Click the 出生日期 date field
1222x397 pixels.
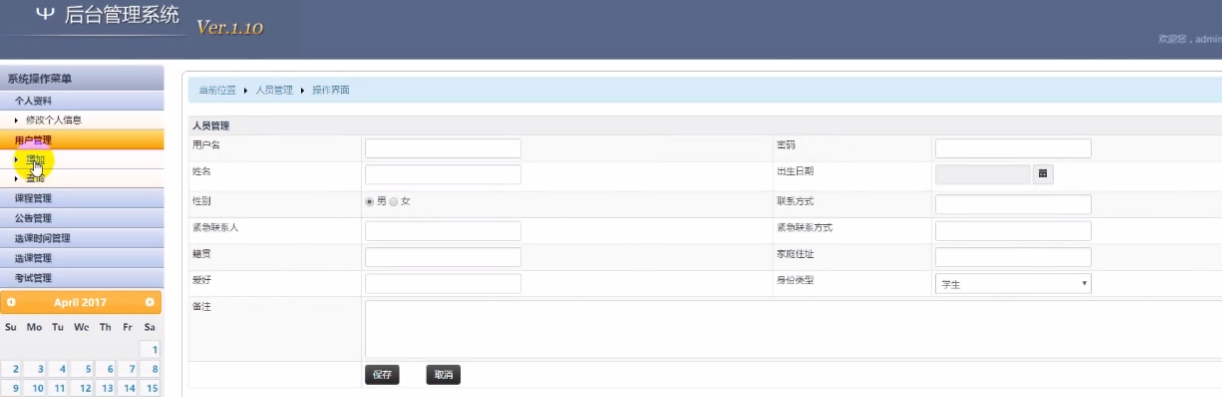[x=983, y=174]
